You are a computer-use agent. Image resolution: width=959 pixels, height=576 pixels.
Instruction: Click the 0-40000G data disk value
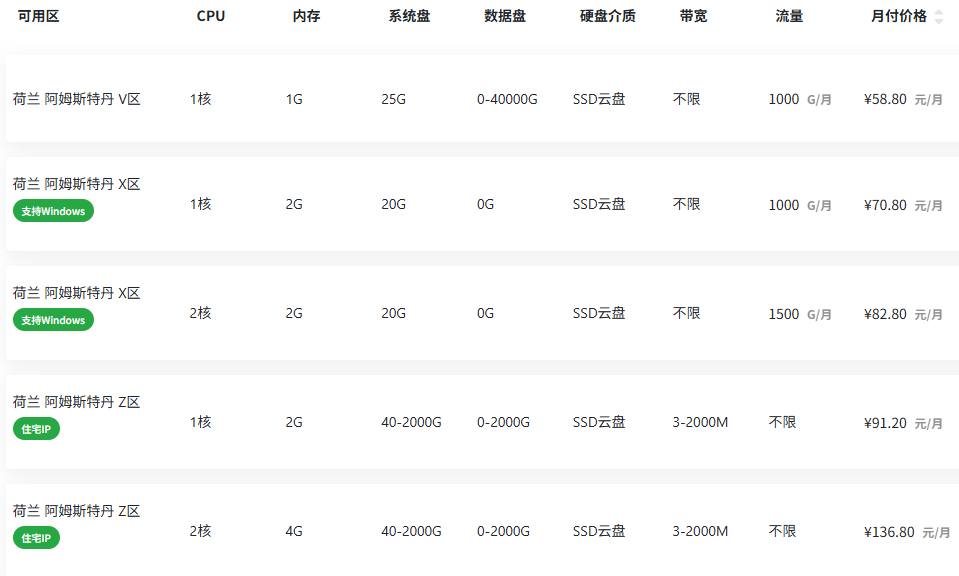tap(507, 99)
